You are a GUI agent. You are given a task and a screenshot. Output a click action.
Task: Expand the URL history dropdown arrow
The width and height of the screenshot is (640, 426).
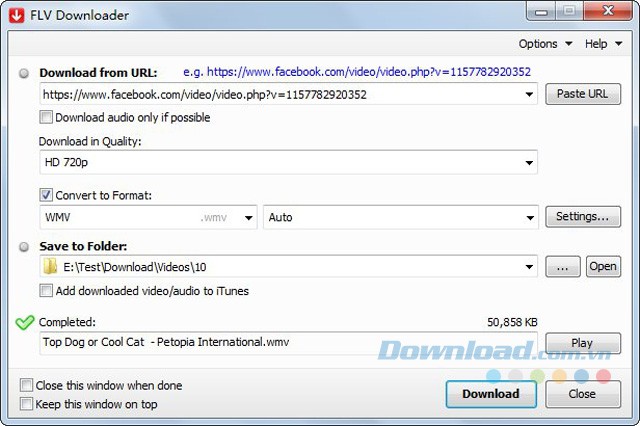click(529, 94)
